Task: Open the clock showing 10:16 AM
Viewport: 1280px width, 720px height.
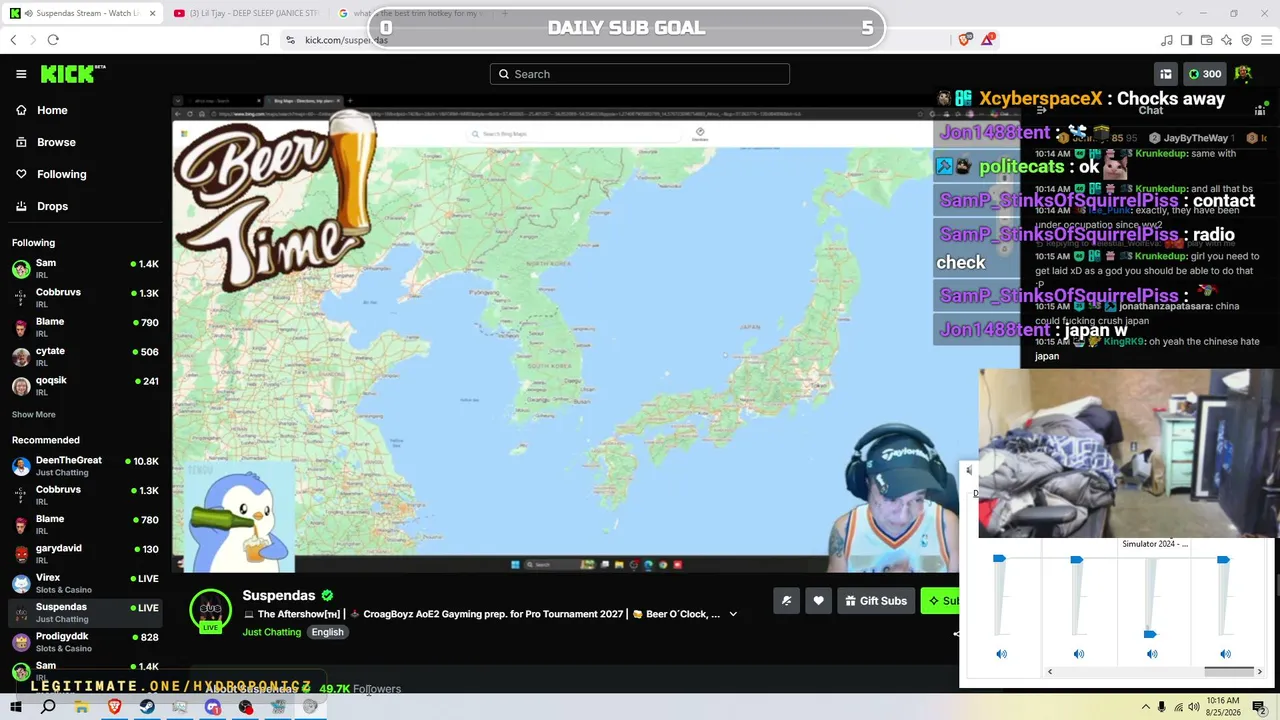Action: click(1222, 707)
